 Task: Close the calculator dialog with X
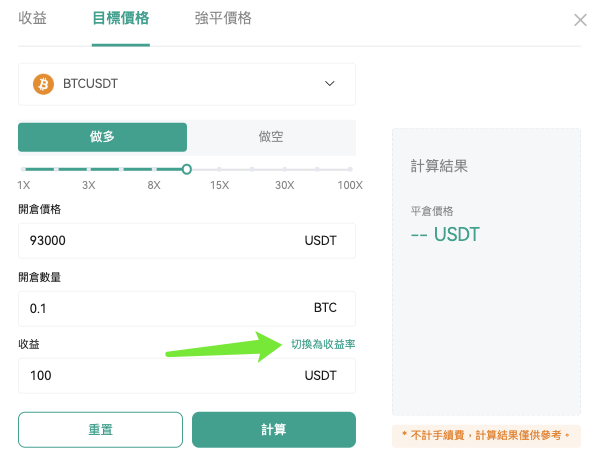[x=580, y=20]
